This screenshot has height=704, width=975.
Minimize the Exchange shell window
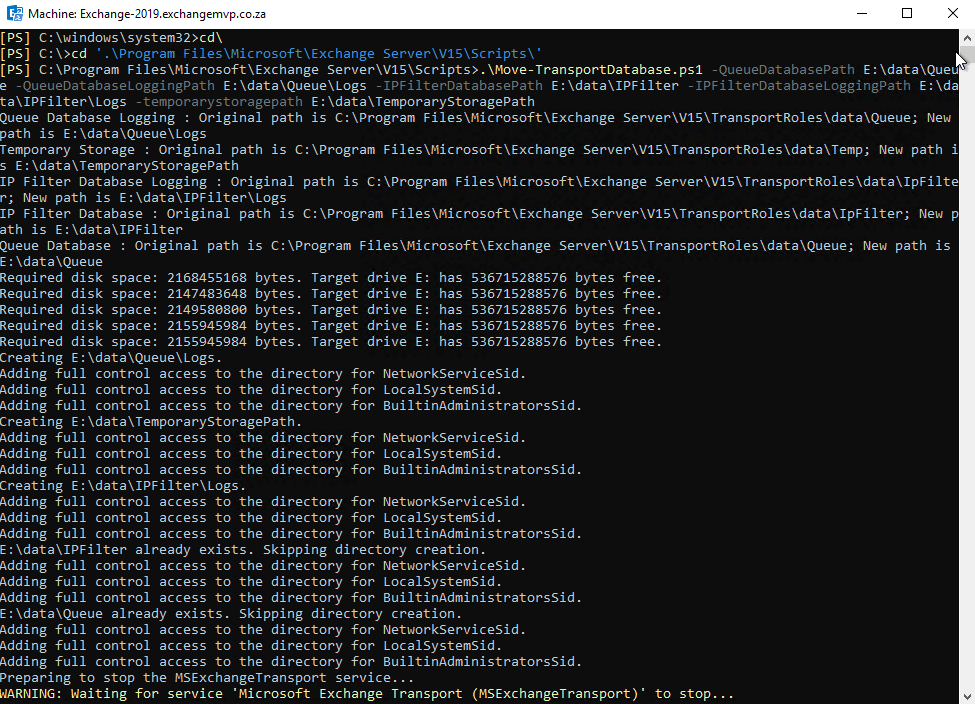point(862,13)
